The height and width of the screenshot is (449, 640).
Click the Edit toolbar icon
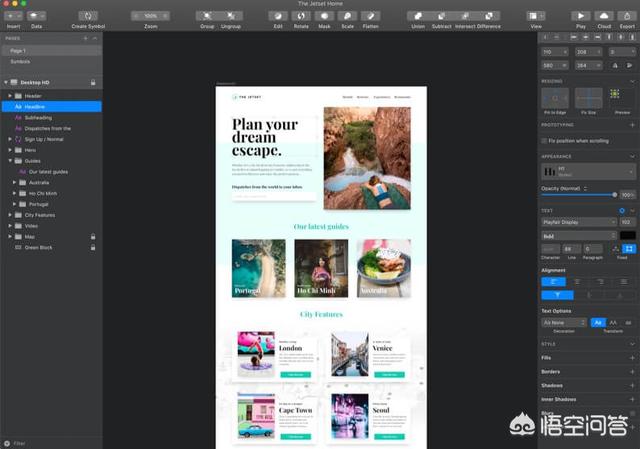pos(278,16)
